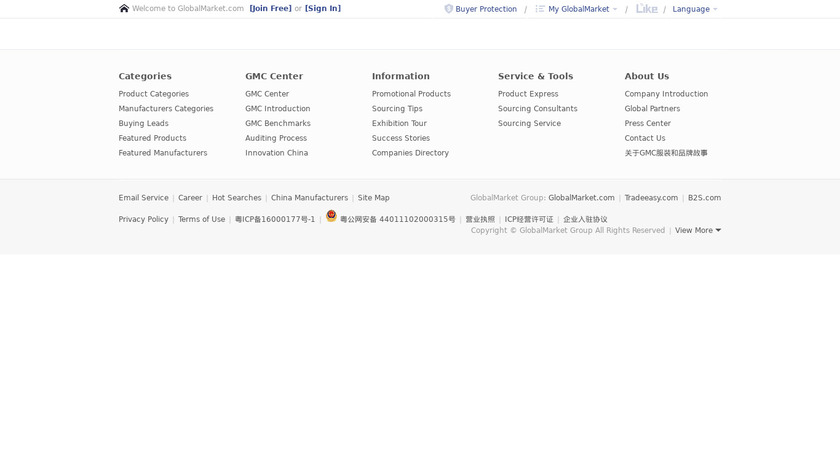The height and width of the screenshot is (472, 840).
Task: Open Companies Directory
Action: point(410,153)
